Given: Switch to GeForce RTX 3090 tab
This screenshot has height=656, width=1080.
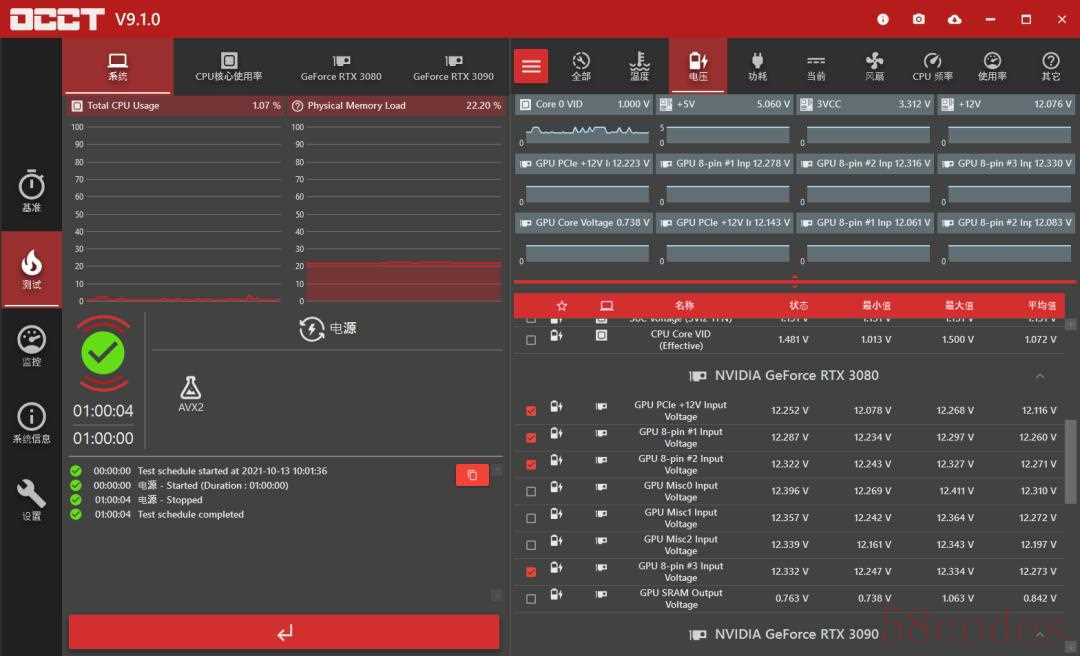Looking at the screenshot, I should [x=453, y=66].
